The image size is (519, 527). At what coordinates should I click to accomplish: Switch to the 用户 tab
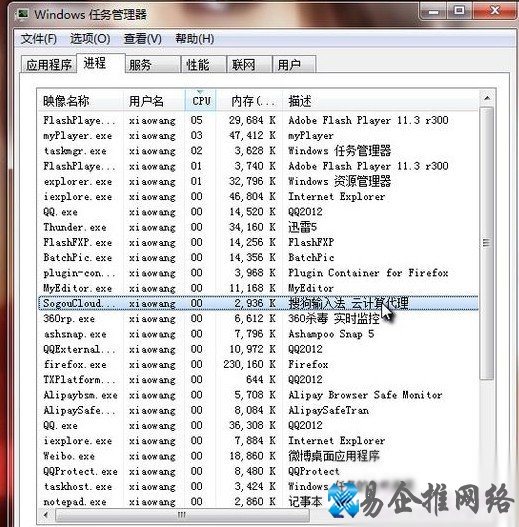point(294,65)
